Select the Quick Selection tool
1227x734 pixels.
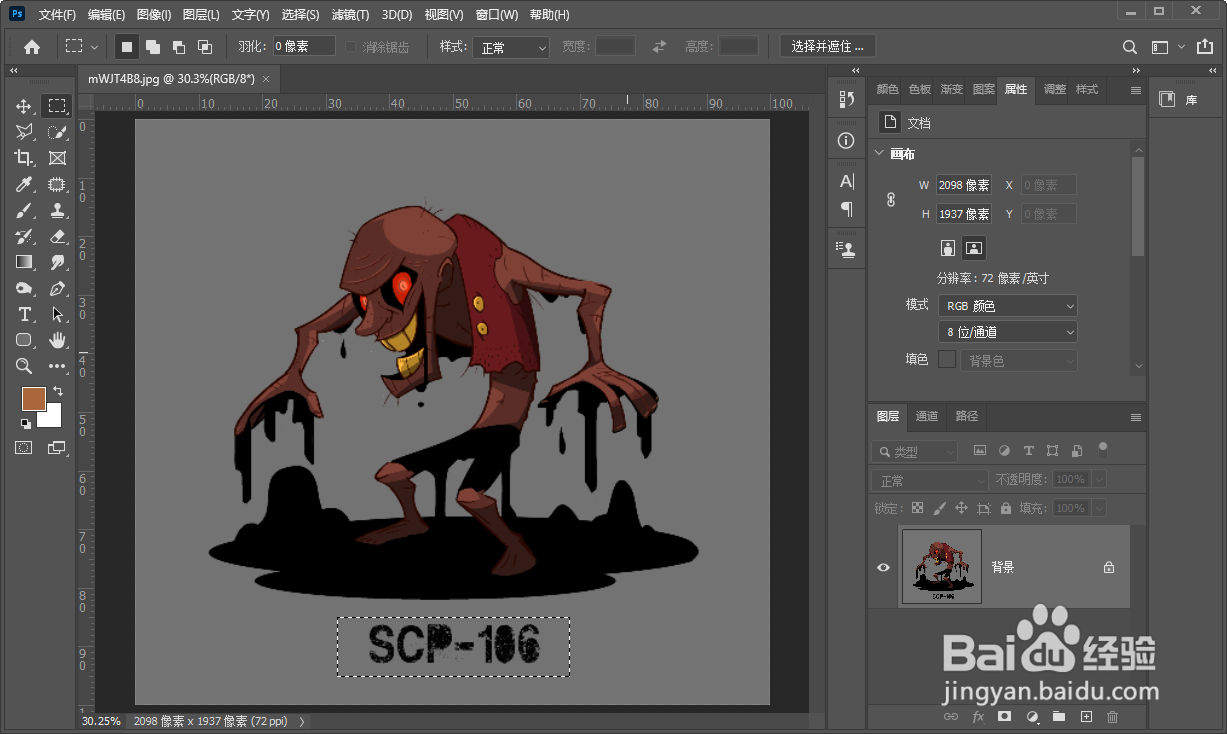tap(57, 132)
